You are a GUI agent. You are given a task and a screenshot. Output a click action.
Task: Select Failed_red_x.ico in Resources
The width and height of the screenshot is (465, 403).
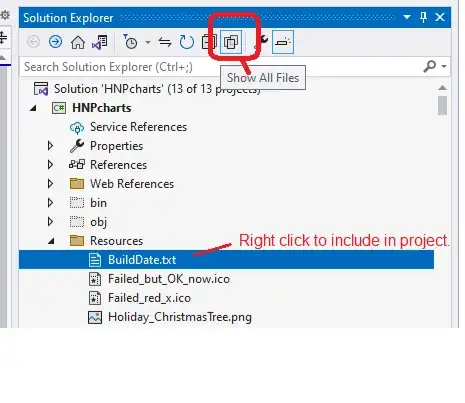tap(149, 298)
